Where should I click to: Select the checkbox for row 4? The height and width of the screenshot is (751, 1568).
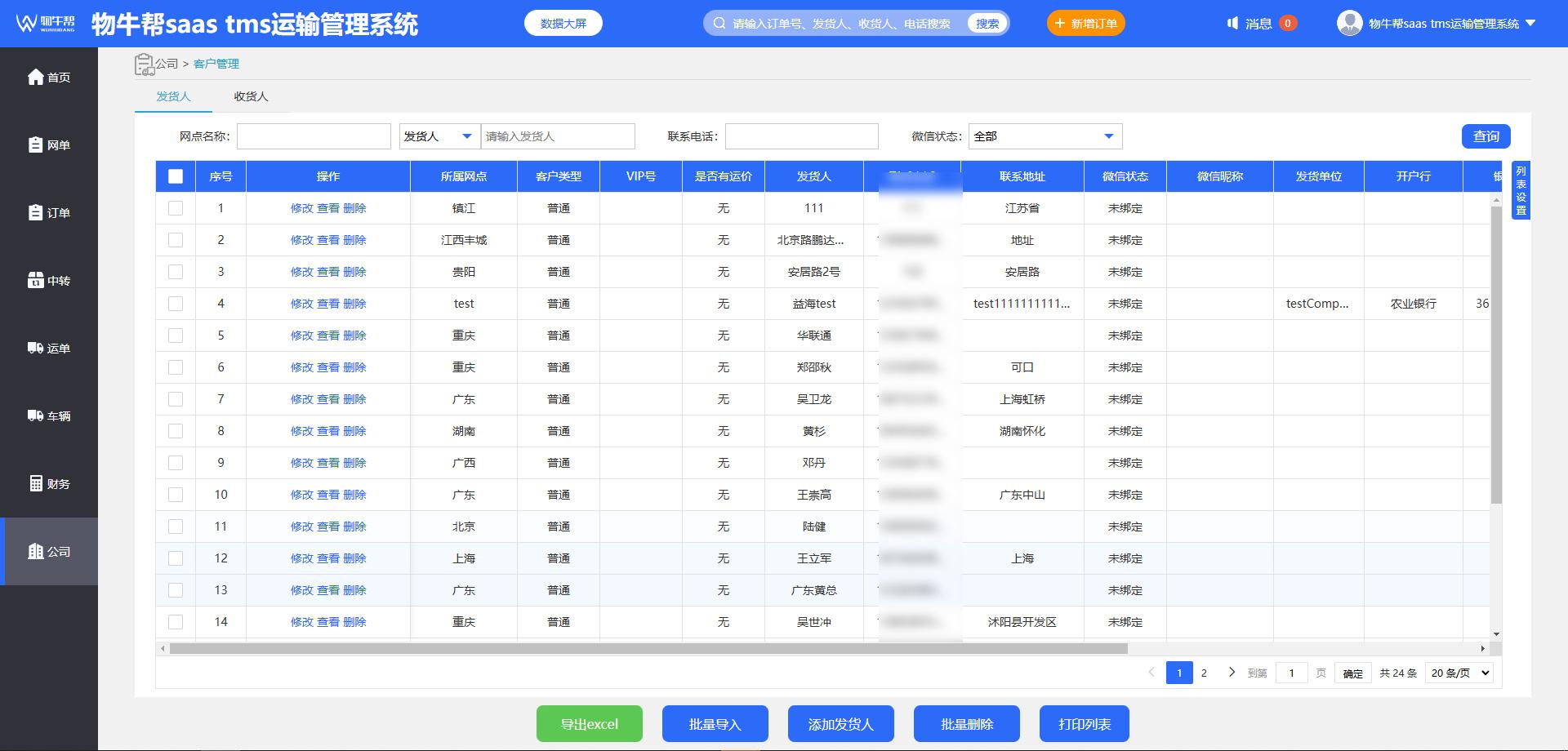176,304
